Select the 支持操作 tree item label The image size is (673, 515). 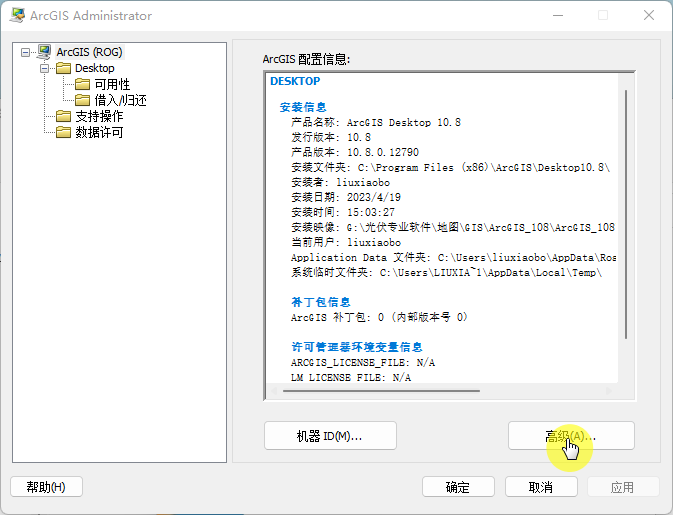[x=99, y=116]
